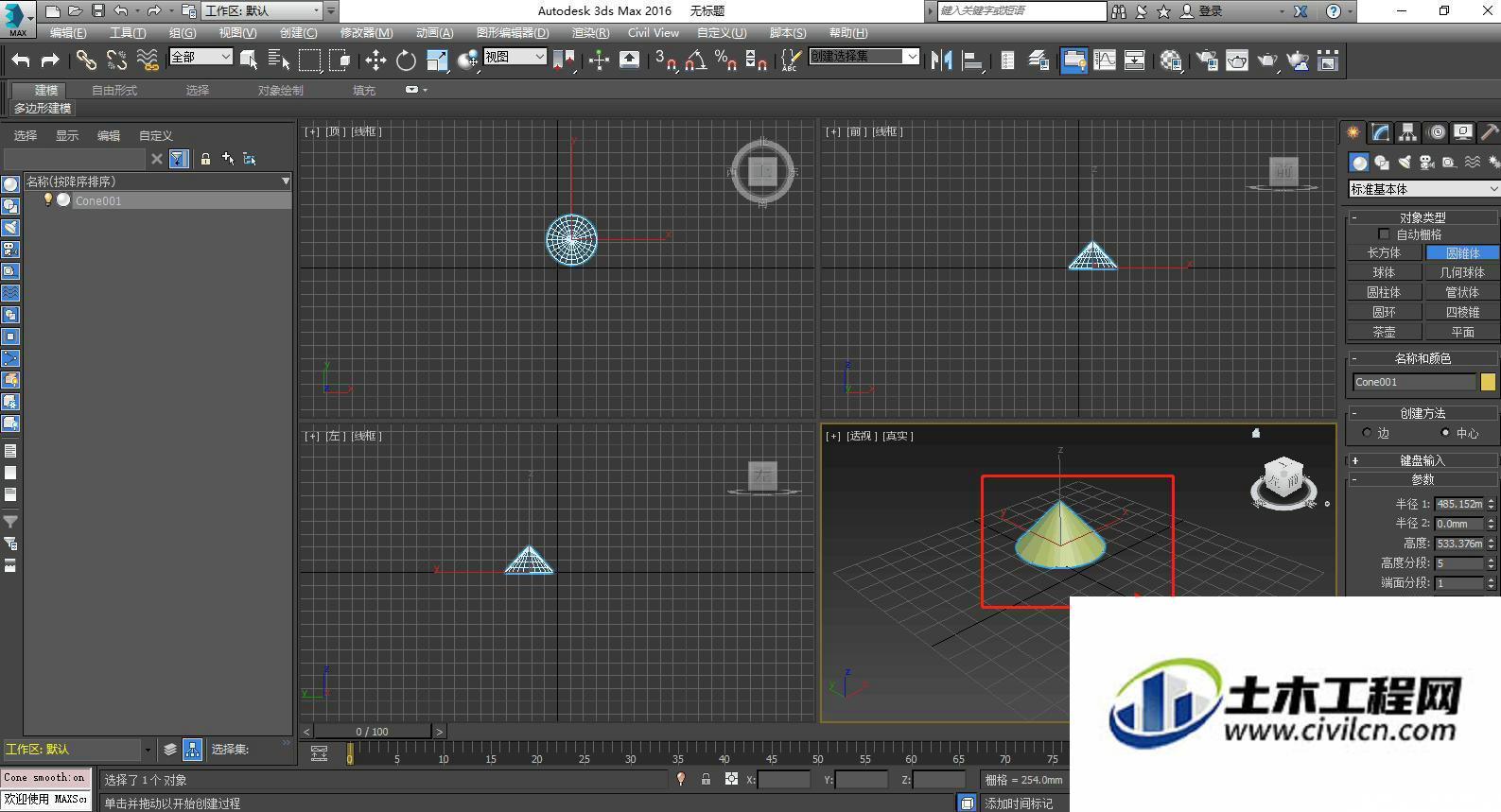Toggle the selection lock icon in status bar

(x=706, y=780)
